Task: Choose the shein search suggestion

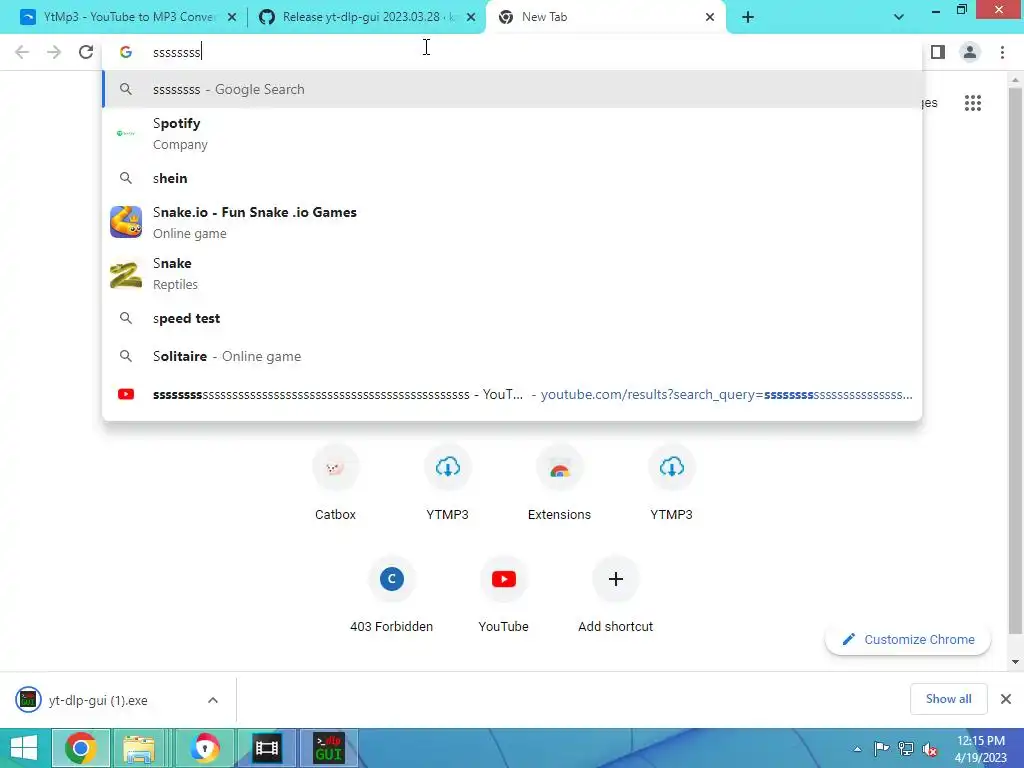Action: click(x=512, y=178)
